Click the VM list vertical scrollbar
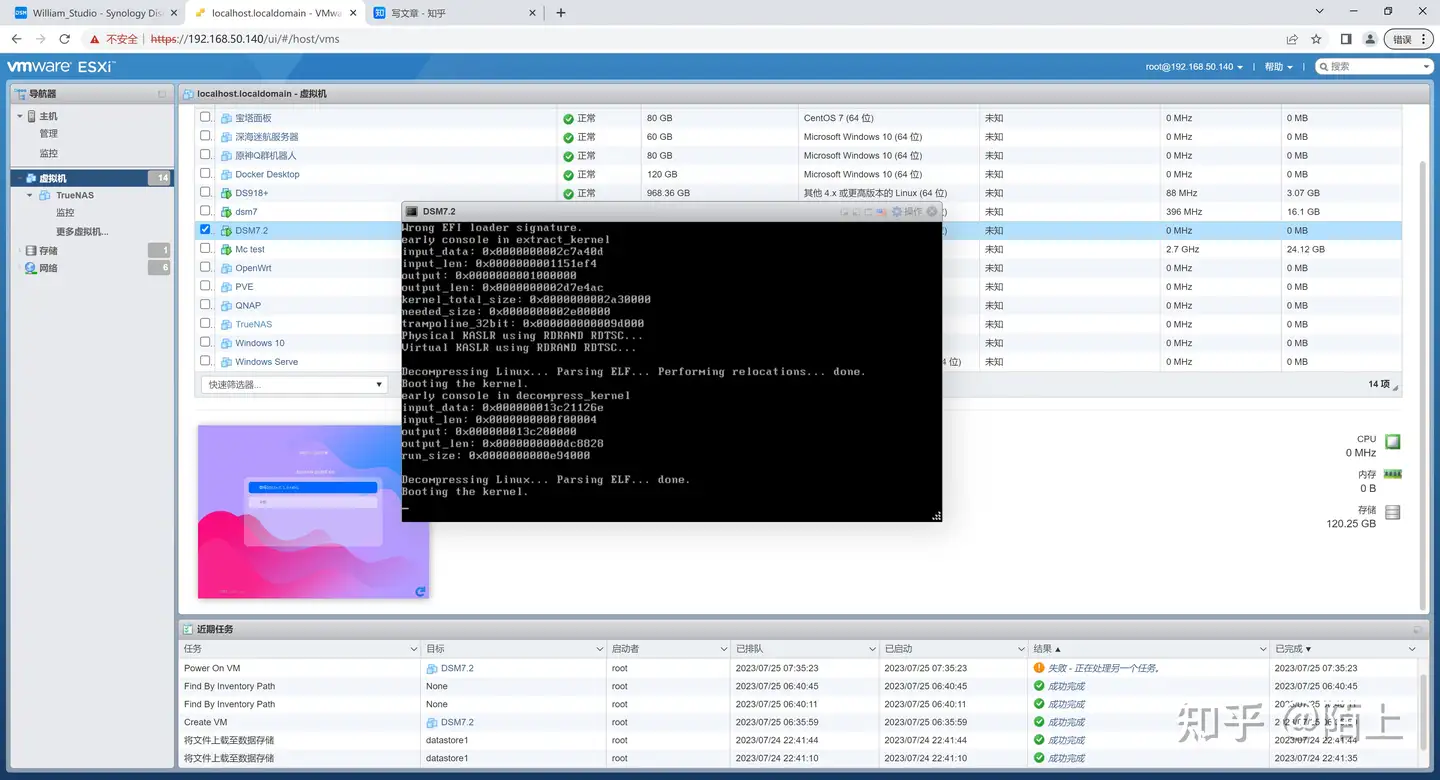1440x780 pixels. [1424, 384]
